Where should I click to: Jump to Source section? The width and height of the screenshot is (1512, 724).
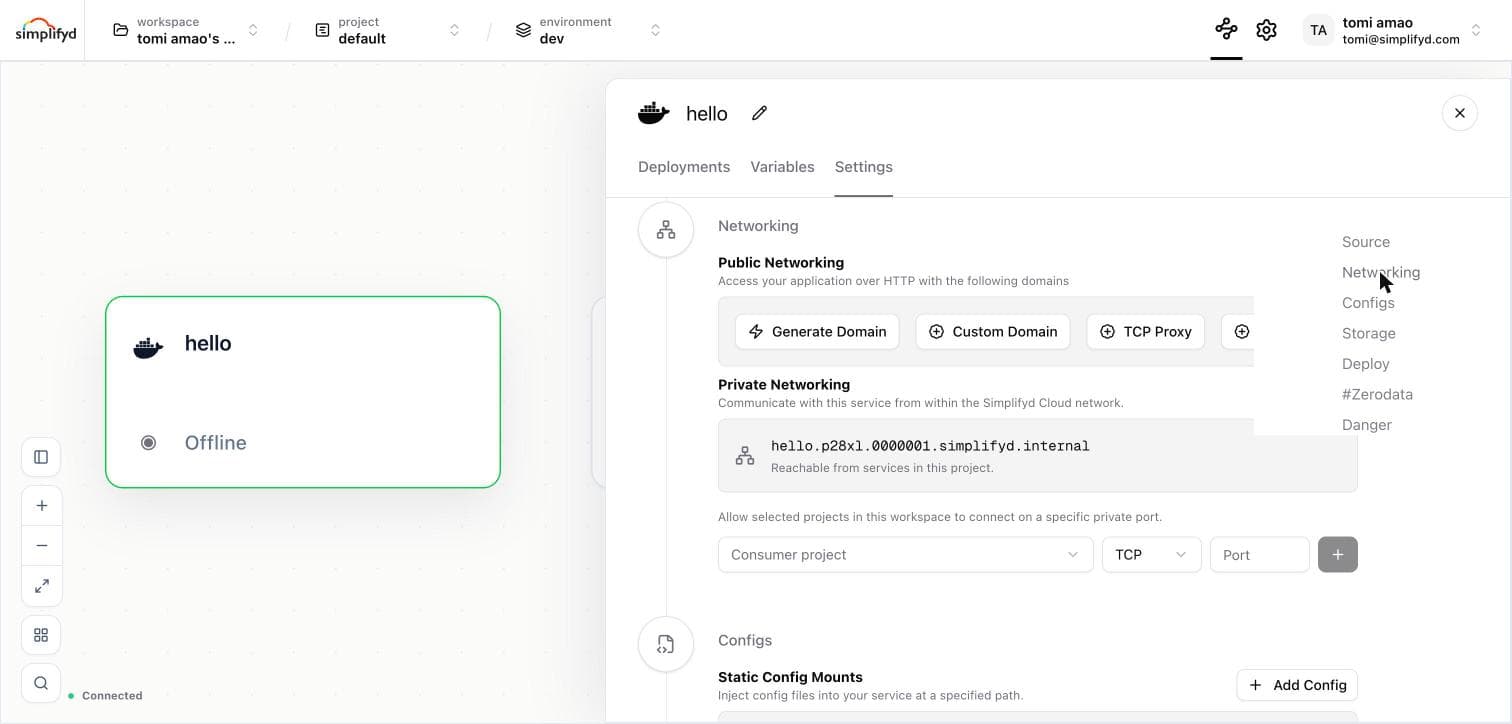pyautogui.click(x=1366, y=242)
